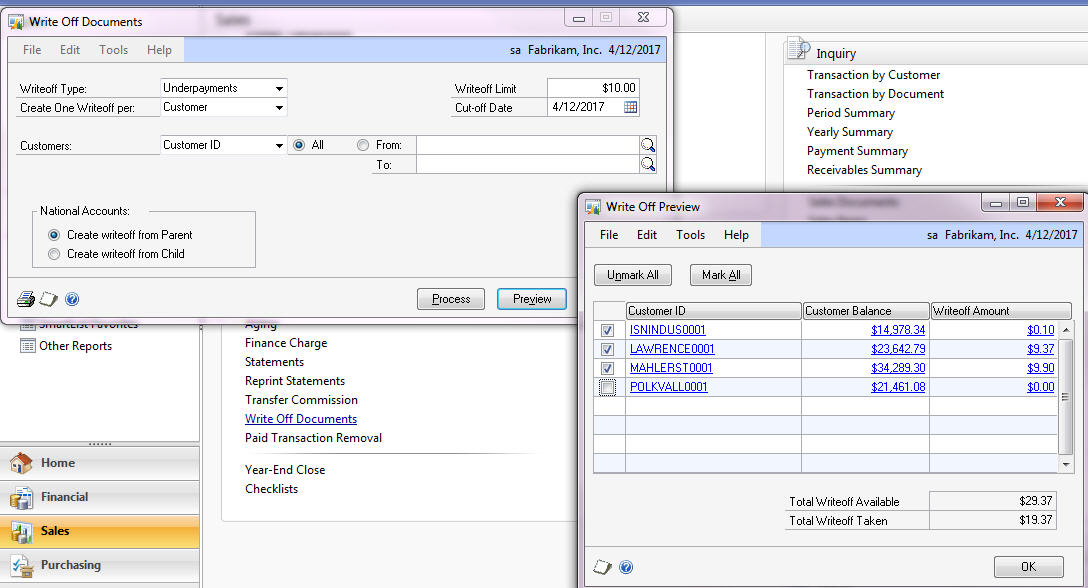The height and width of the screenshot is (588, 1088).
Task: Open the note icon in Write Off Documents
Action: 49,299
